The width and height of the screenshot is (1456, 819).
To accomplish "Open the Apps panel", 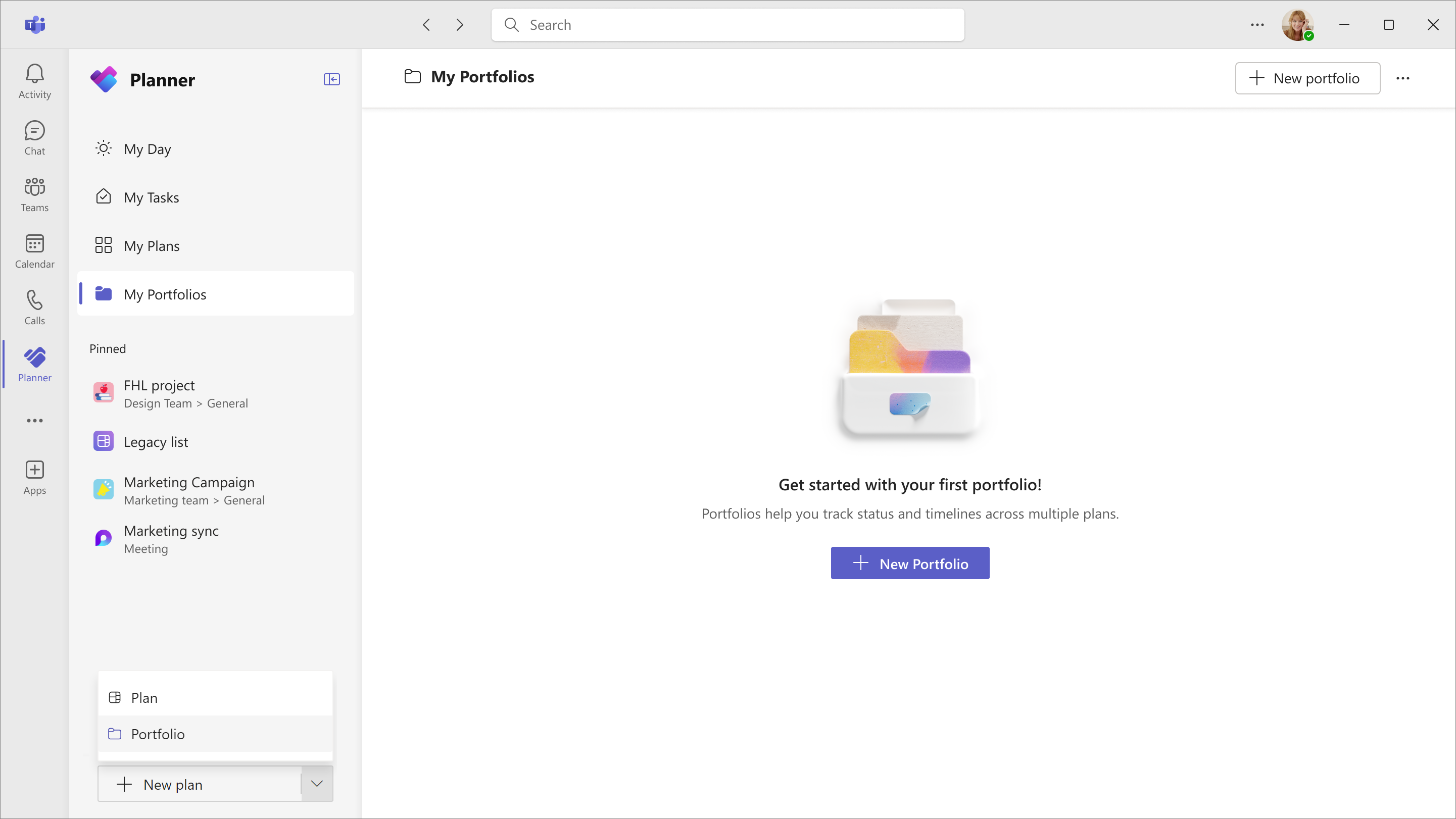I will point(34,476).
